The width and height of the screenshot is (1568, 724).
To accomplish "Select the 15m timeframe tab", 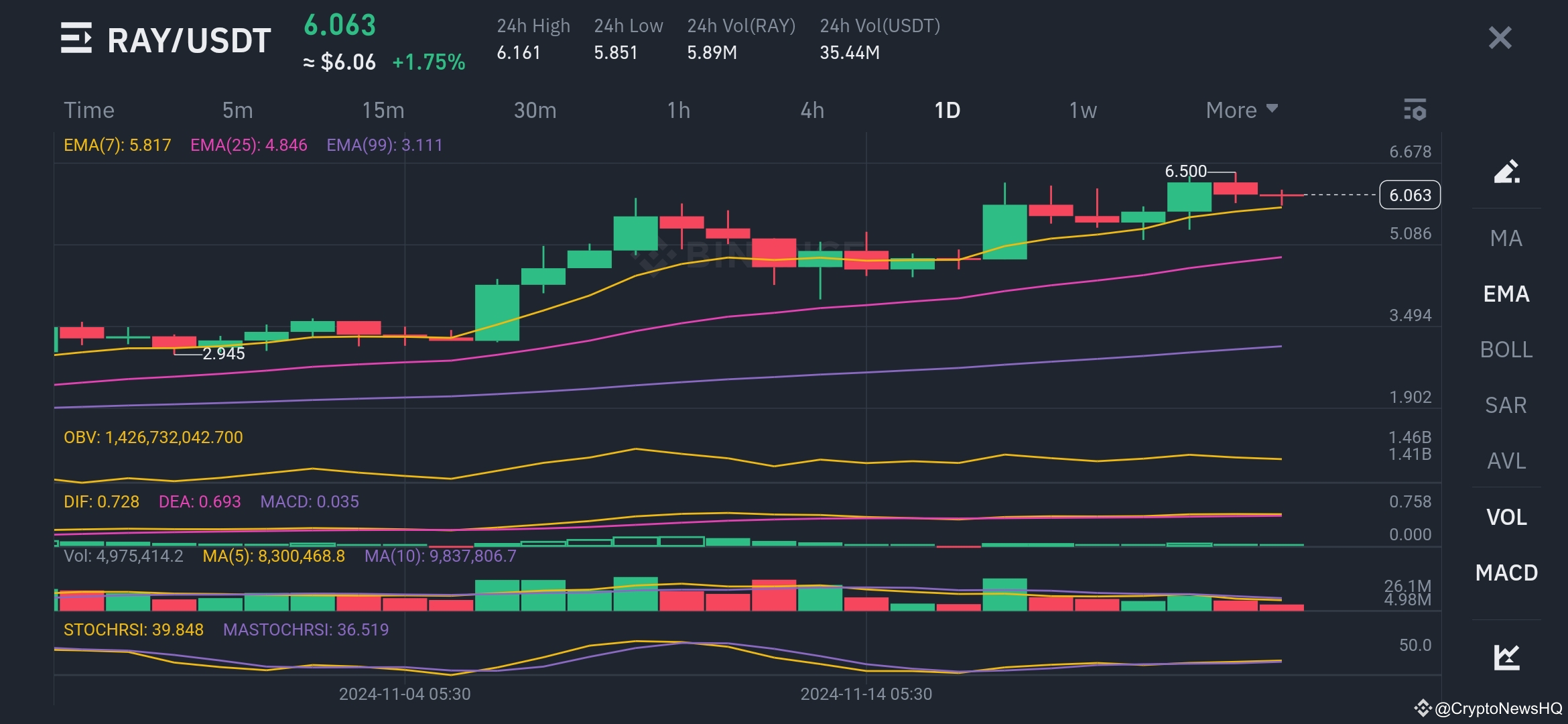I will (382, 110).
